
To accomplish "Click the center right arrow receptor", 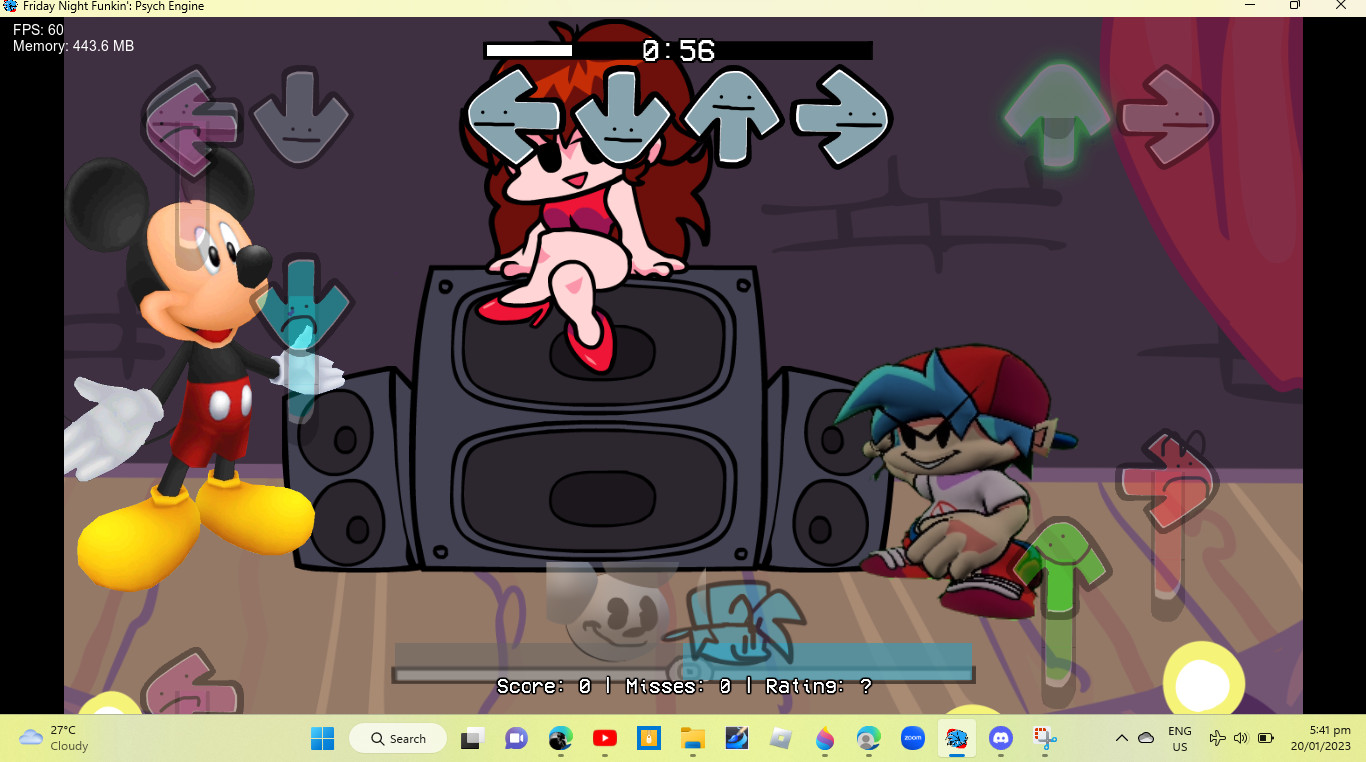I will point(841,117).
